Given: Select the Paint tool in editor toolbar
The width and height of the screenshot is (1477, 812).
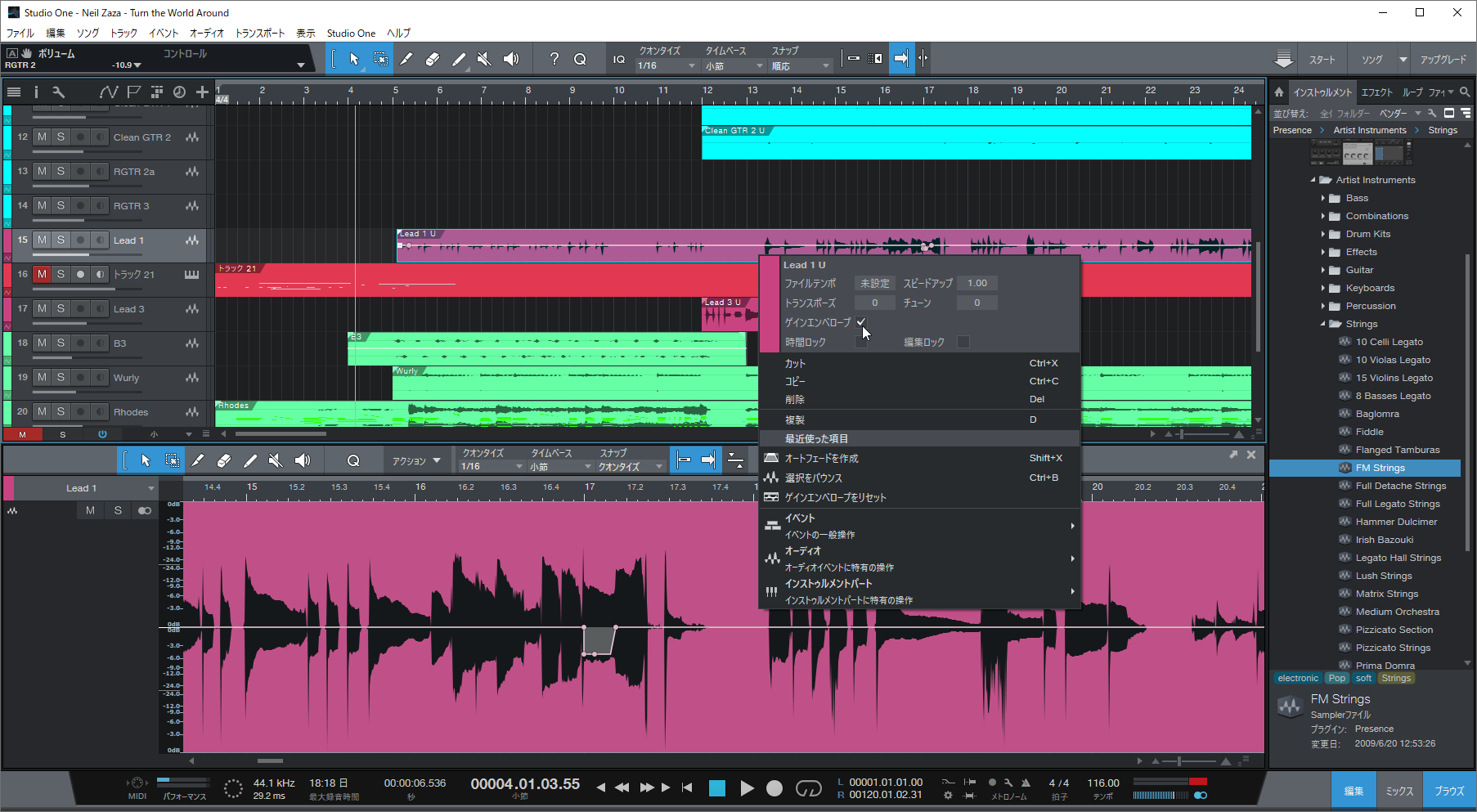Looking at the screenshot, I should point(250,461).
